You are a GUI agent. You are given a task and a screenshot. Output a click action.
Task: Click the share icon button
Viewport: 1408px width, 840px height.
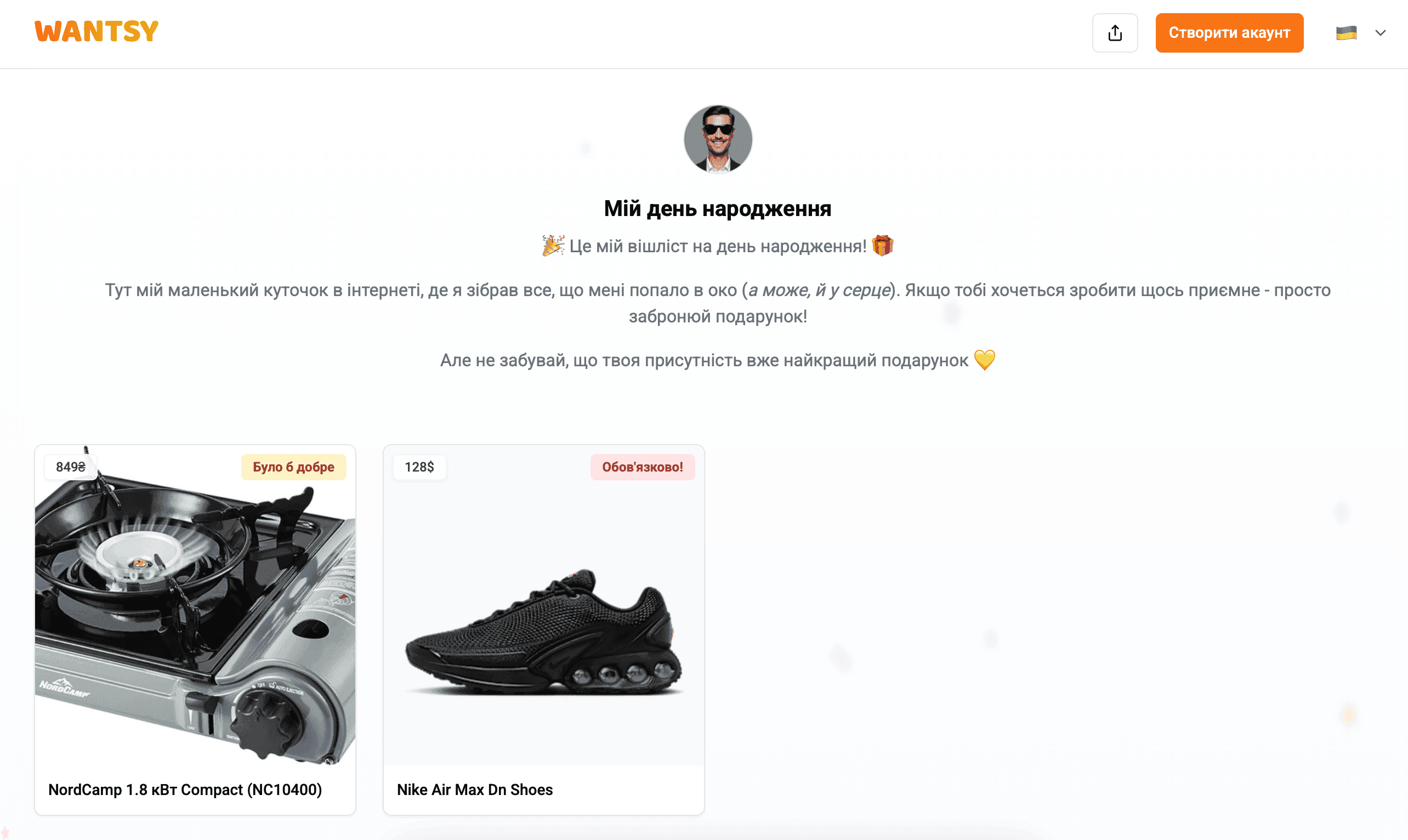[x=1114, y=33]
